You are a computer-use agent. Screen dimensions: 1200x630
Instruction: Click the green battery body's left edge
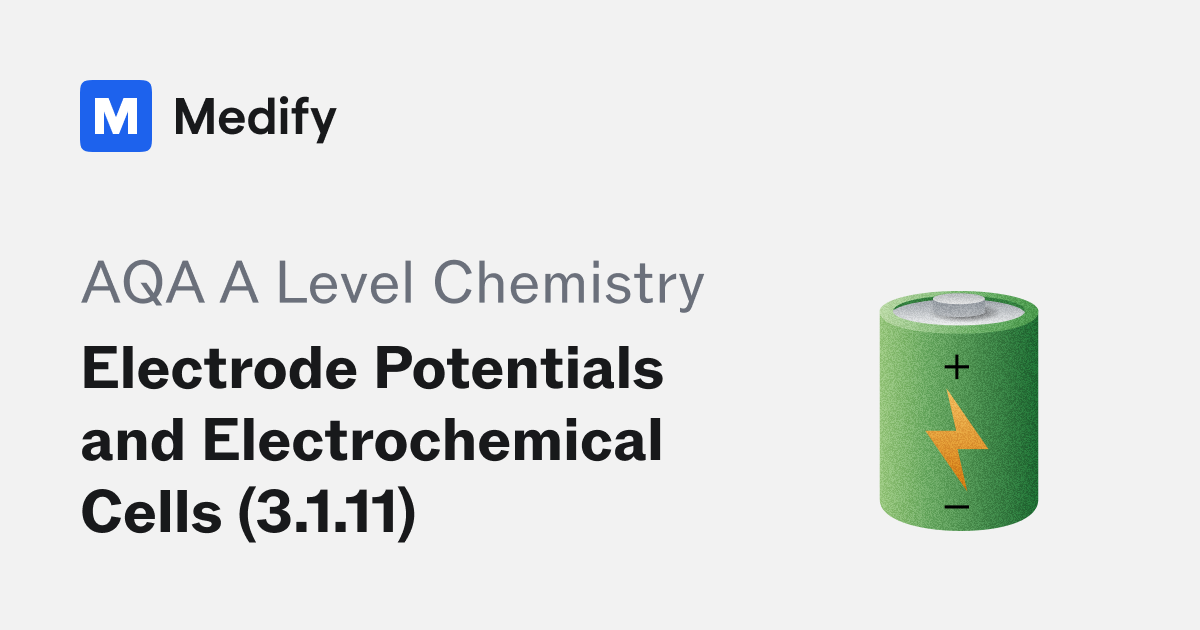click(887, 420)
